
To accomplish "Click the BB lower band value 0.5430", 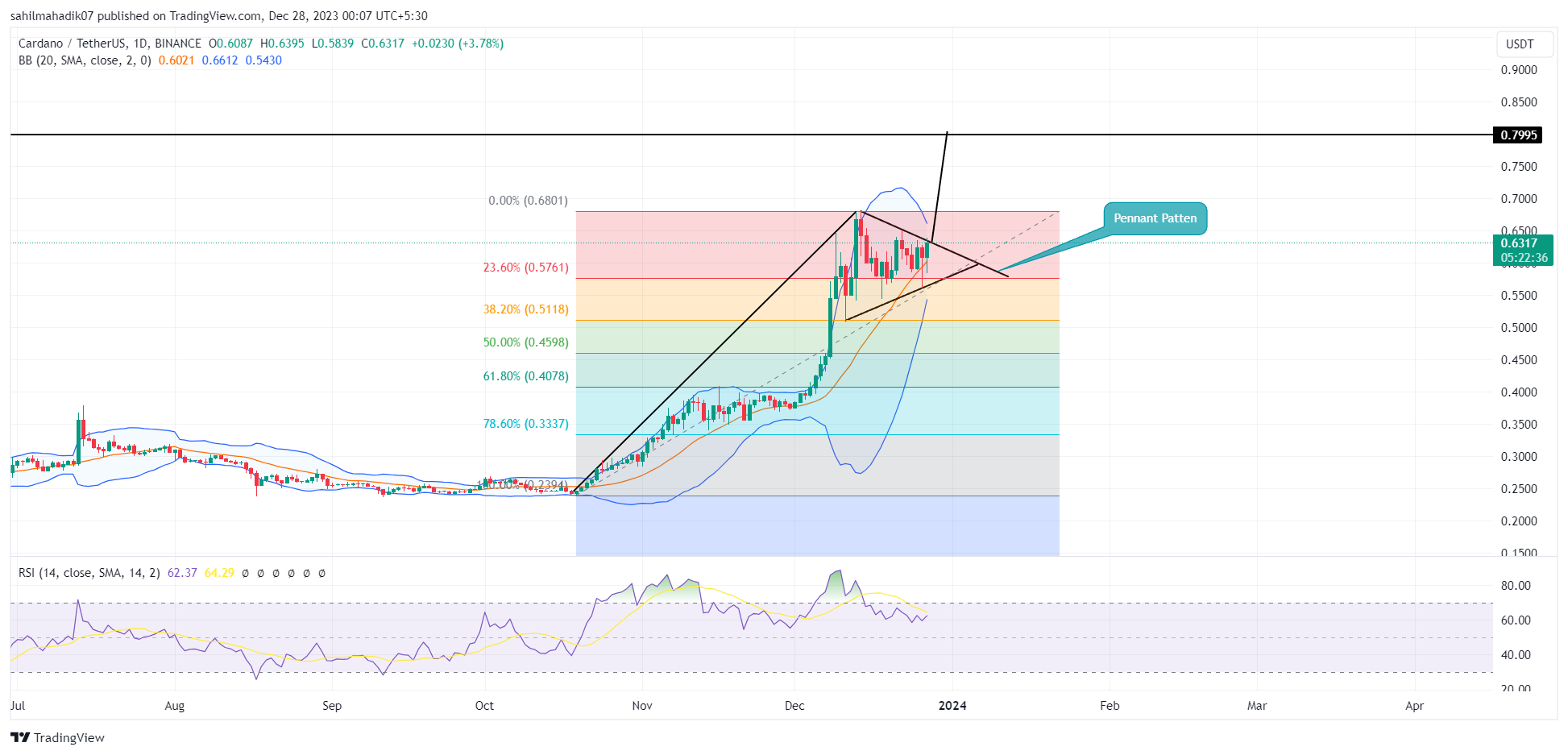I will tap(263, 60).
